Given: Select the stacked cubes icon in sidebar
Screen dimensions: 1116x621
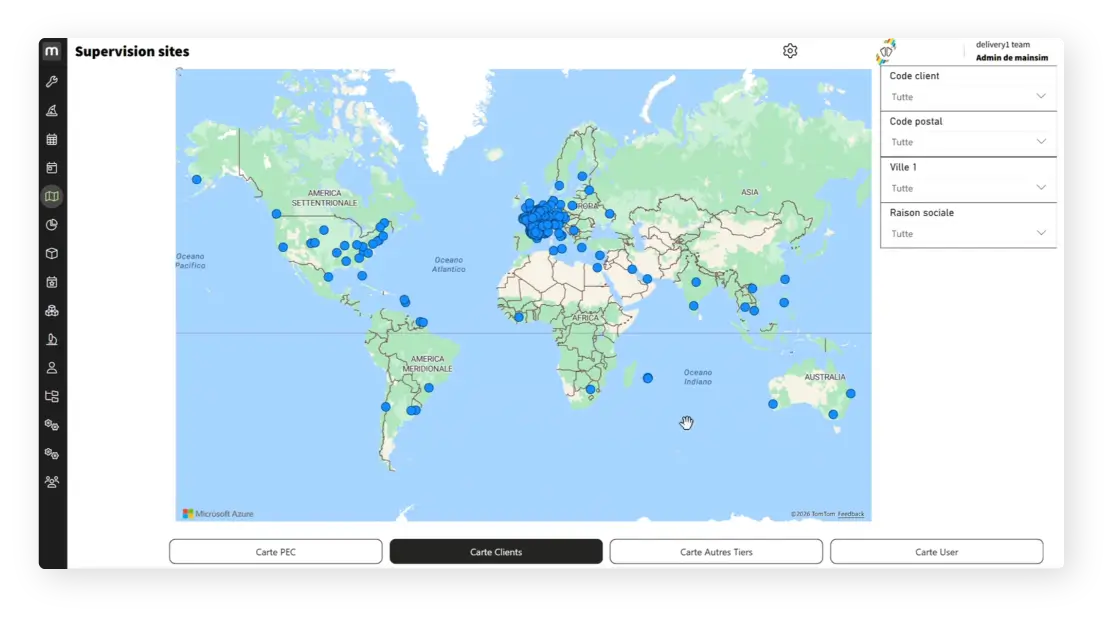Looking at the screenshot, I should tap(52, 311).
